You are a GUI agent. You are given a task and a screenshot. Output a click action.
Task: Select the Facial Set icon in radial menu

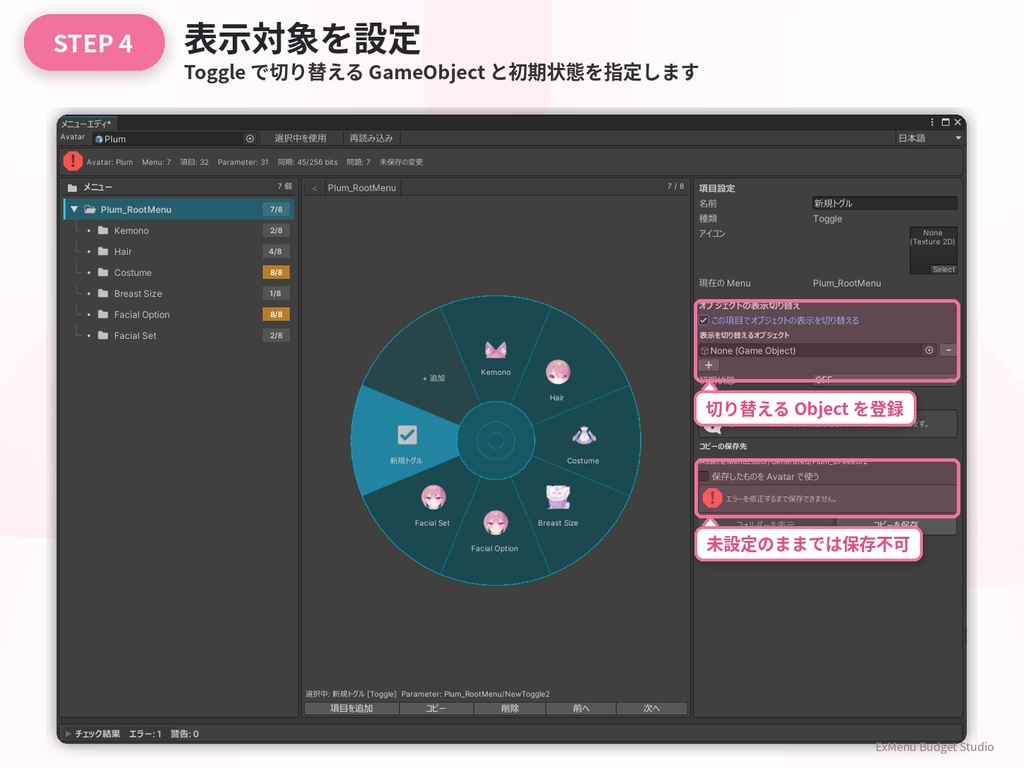coord(433,498)
